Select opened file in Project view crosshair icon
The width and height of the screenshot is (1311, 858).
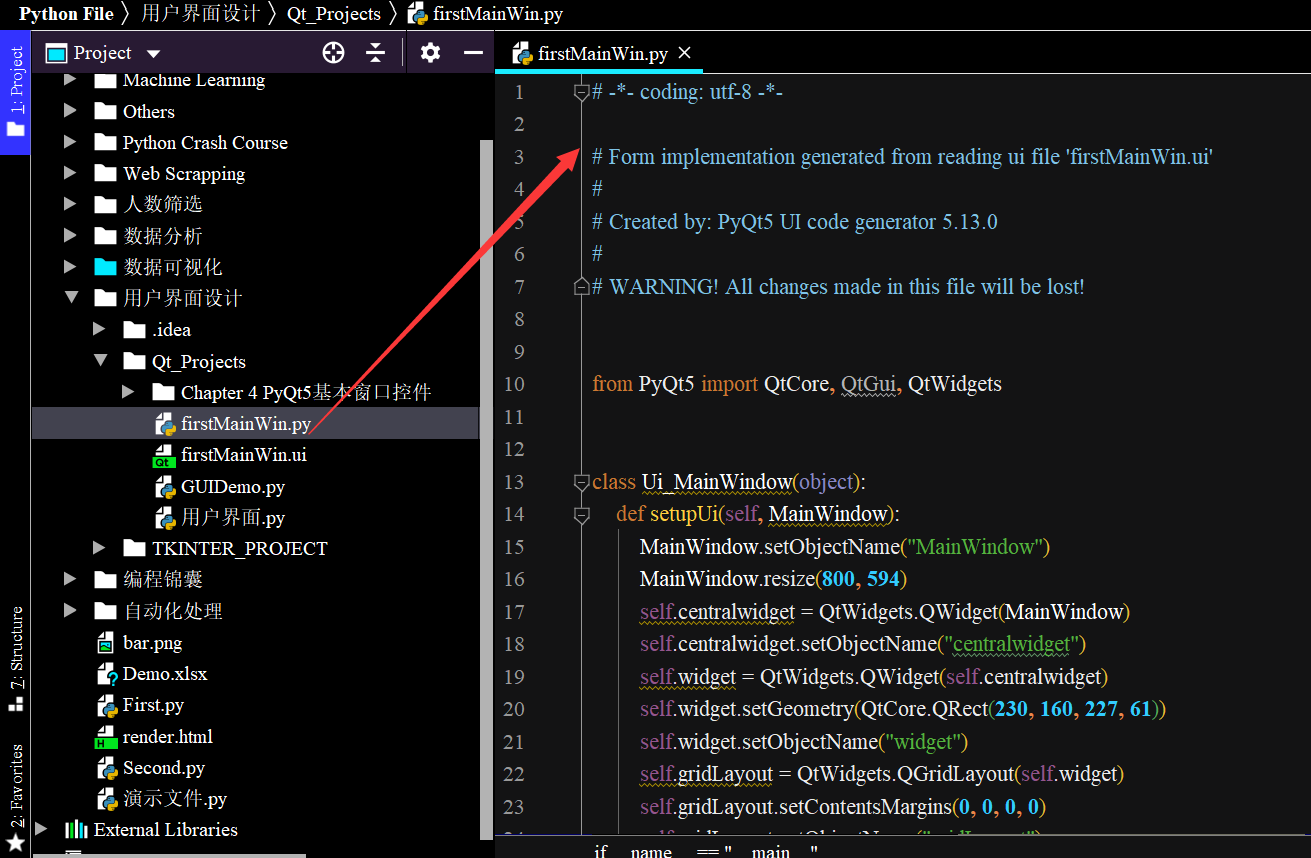333,52
